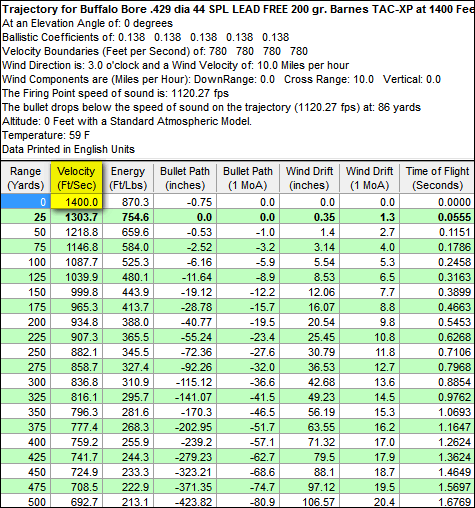
Task: Select range cell 75
Action: pyautogui.click(x=25, y=247)
